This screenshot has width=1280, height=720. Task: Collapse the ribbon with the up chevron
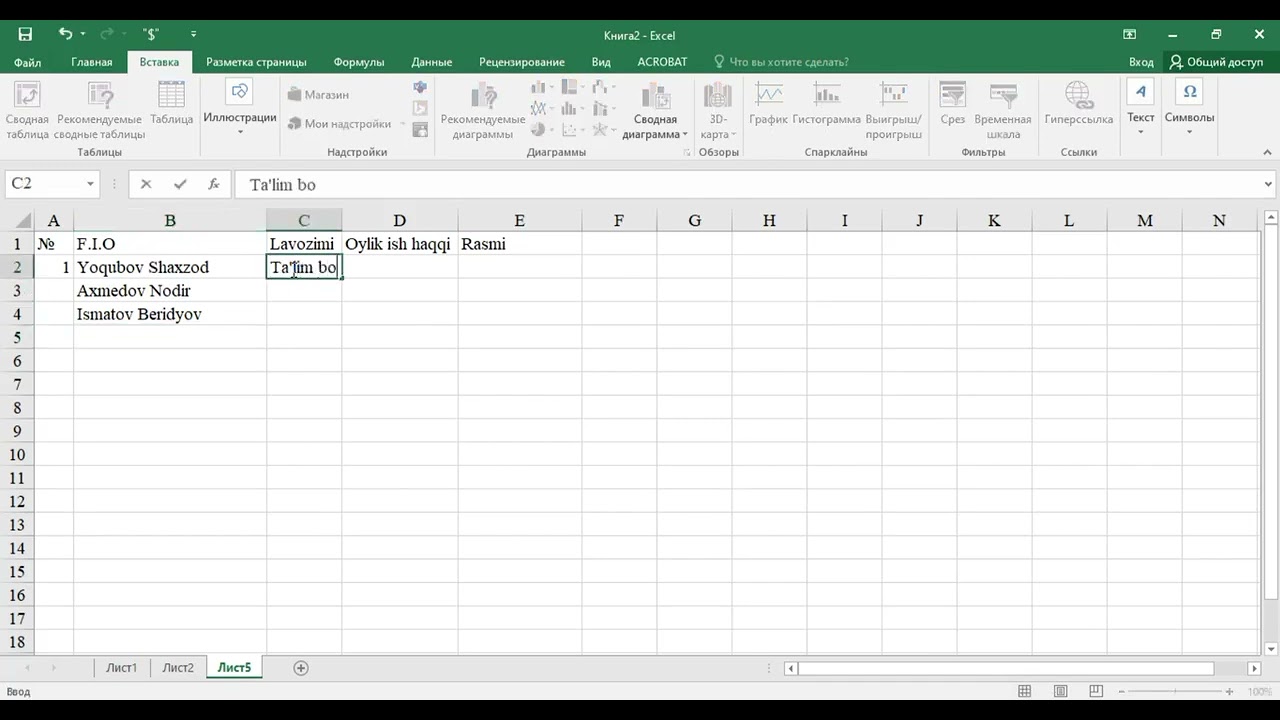click(x=1267, y=153)
